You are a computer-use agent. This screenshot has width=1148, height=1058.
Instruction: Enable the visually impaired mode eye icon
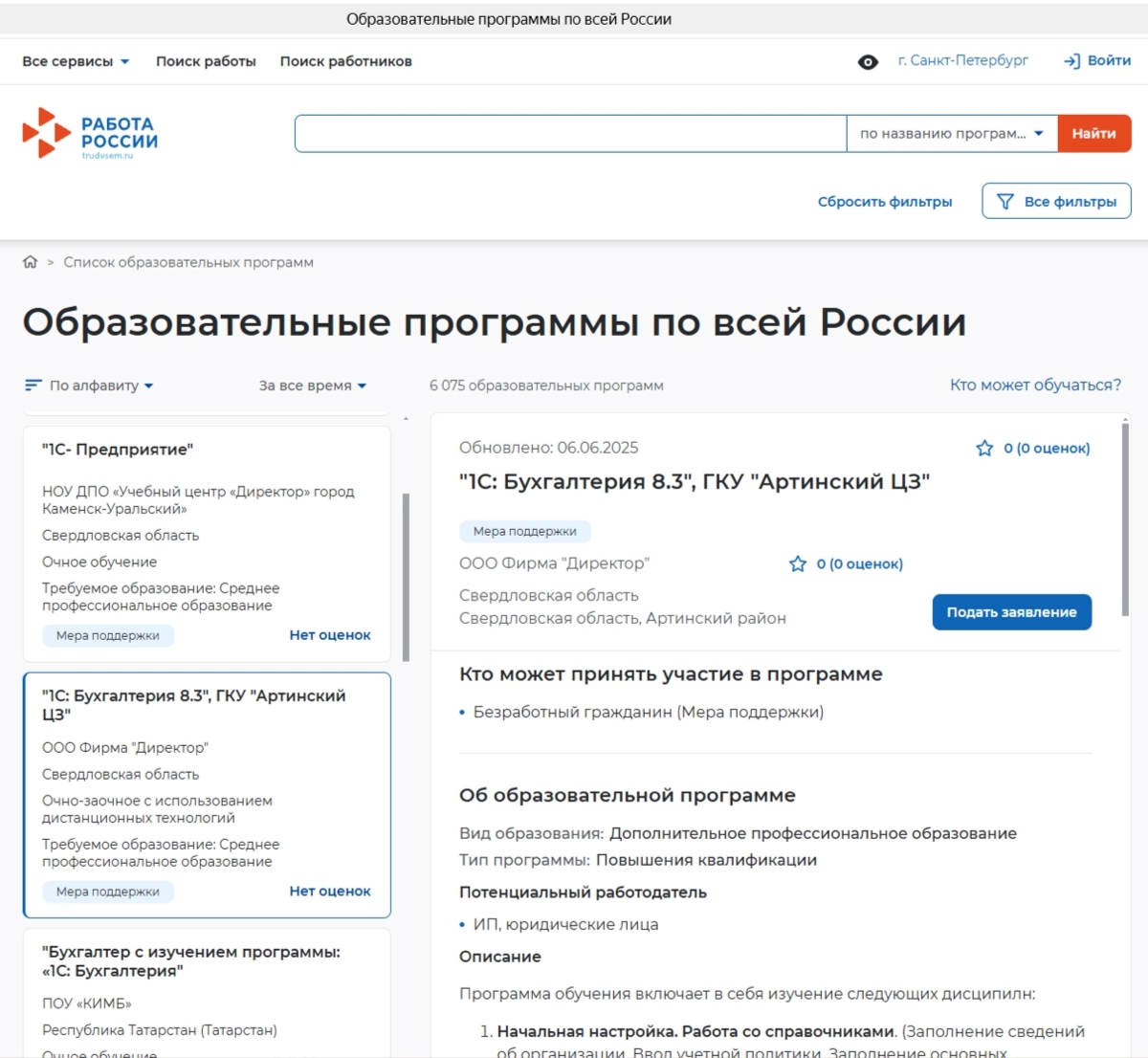pyautogui.click(x=867, y=61)
